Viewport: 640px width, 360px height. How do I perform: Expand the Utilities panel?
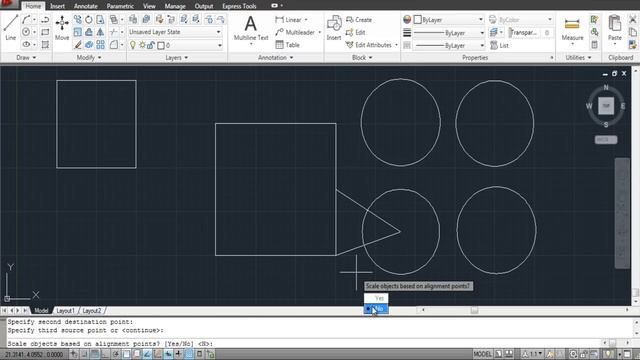[578, 58]
